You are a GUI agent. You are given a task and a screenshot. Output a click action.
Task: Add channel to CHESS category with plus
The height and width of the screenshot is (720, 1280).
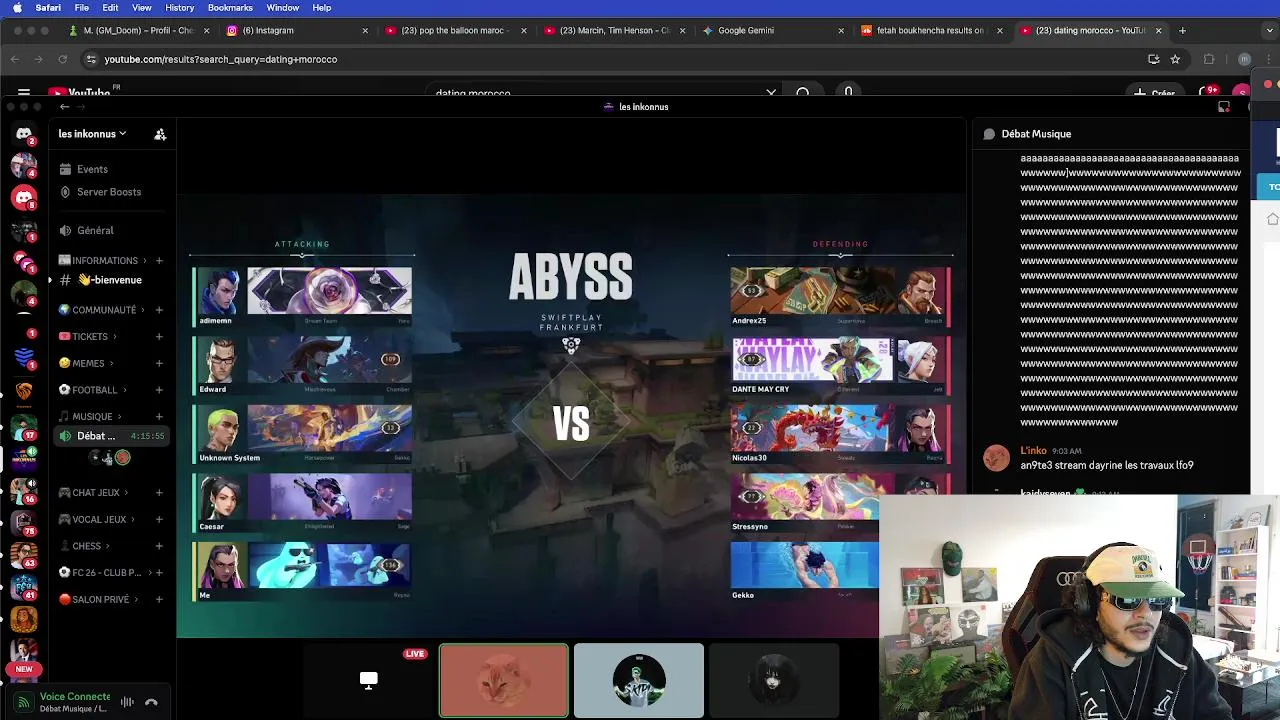(159, 547)
